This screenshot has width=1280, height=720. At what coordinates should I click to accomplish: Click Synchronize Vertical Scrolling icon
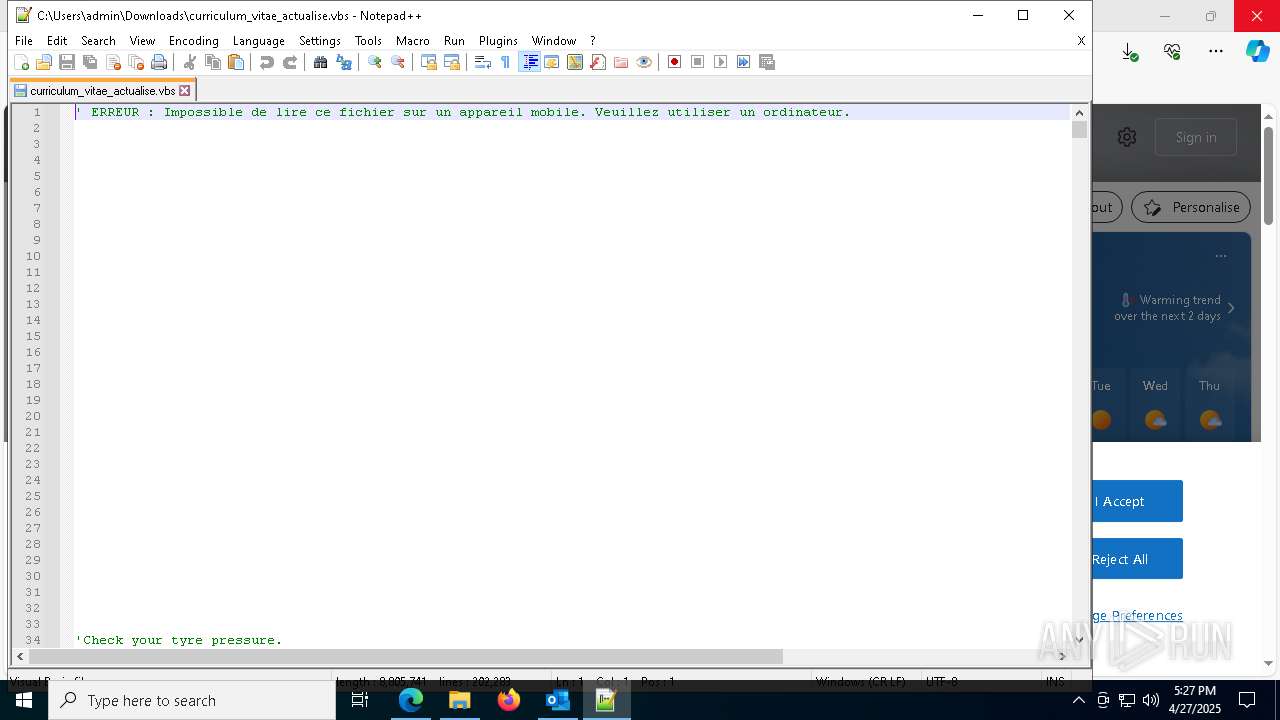[429, 62]
